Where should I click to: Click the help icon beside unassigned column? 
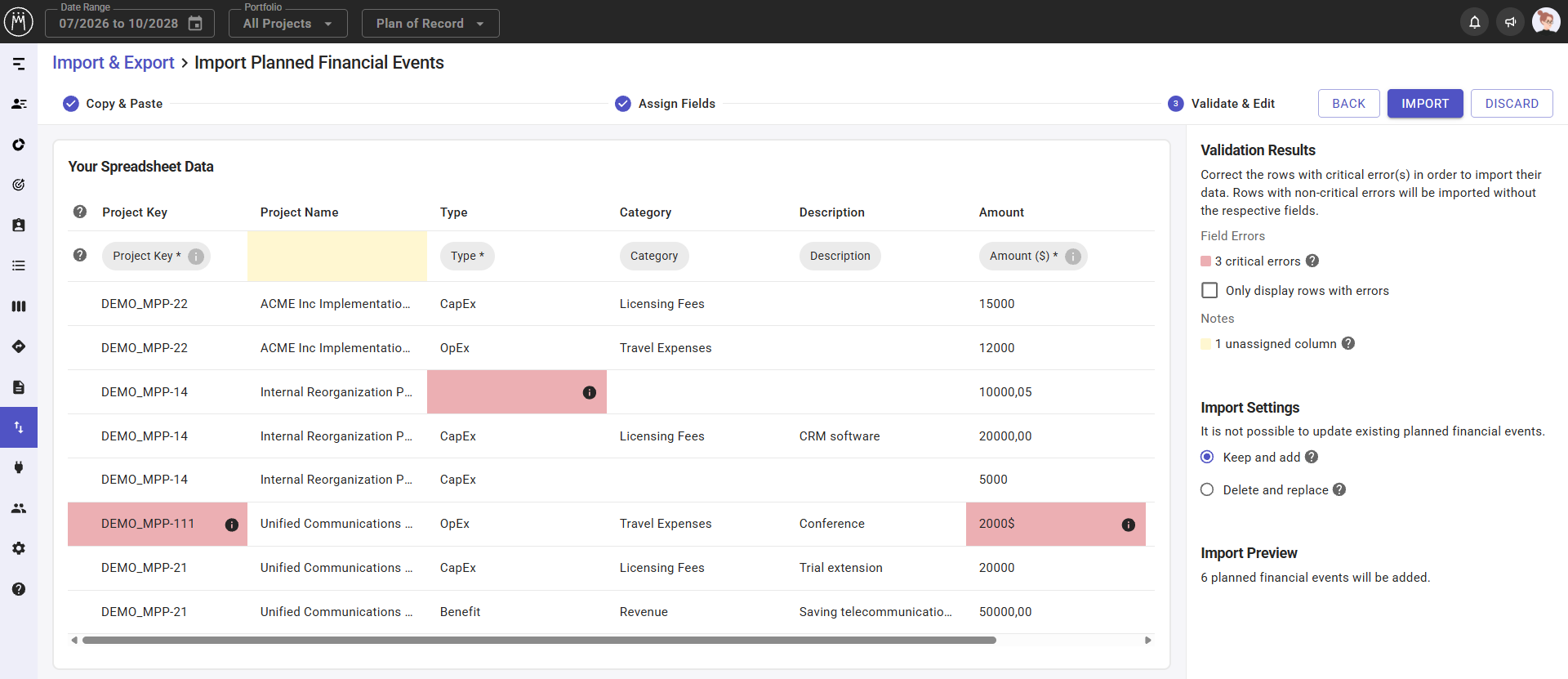(x=1348, y=343)
